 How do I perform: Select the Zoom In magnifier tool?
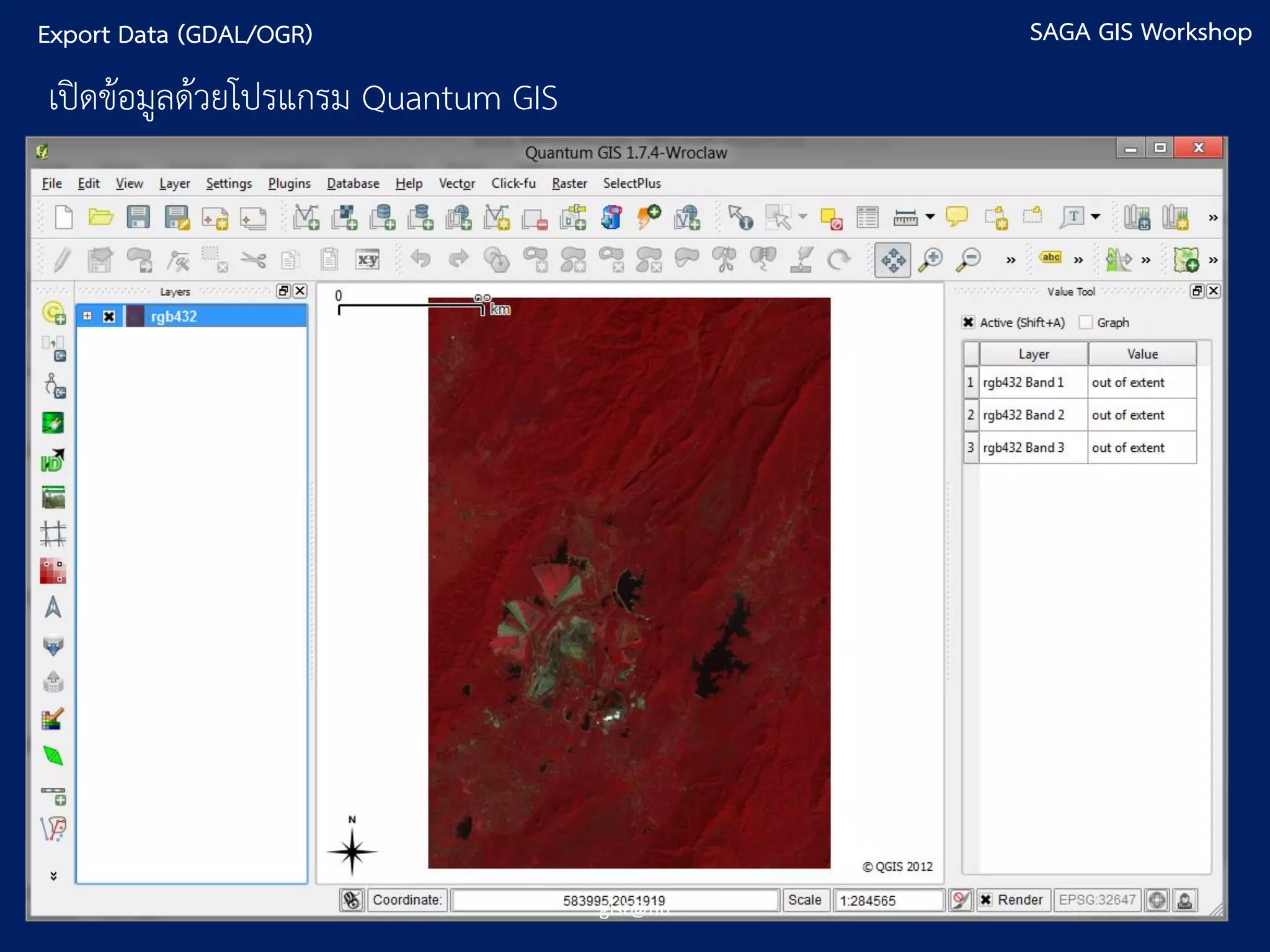[931, 260]
